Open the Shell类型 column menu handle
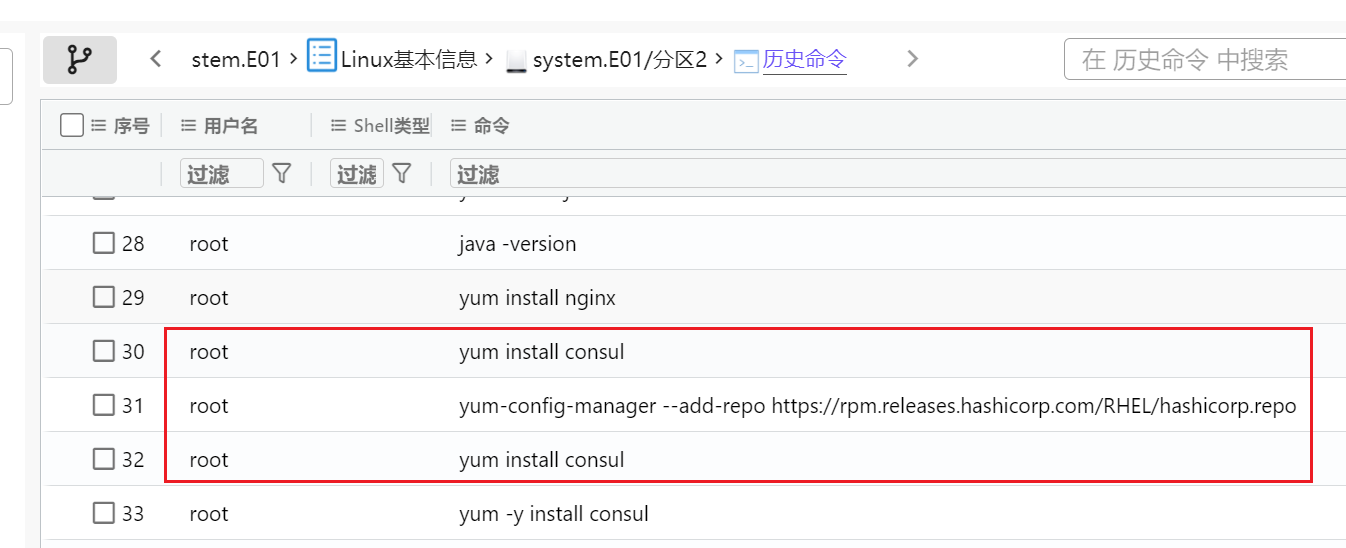This screenshot has width=1346, height=548. click(x=338, y=126)
